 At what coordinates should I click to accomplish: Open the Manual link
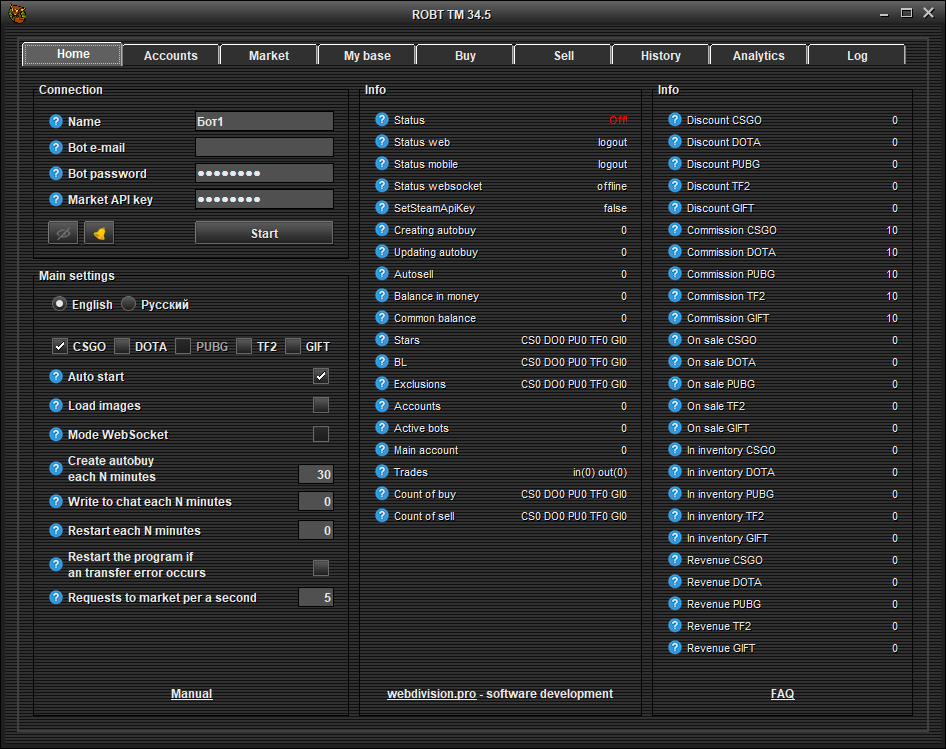pos(191,694)
